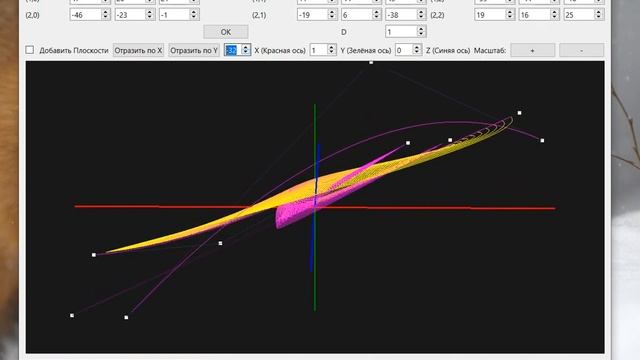Image resolution: width=640 pixels, height=360 pixels.
Task: Select the control point at yellow surface's left tip
Action: pos(94,255)
